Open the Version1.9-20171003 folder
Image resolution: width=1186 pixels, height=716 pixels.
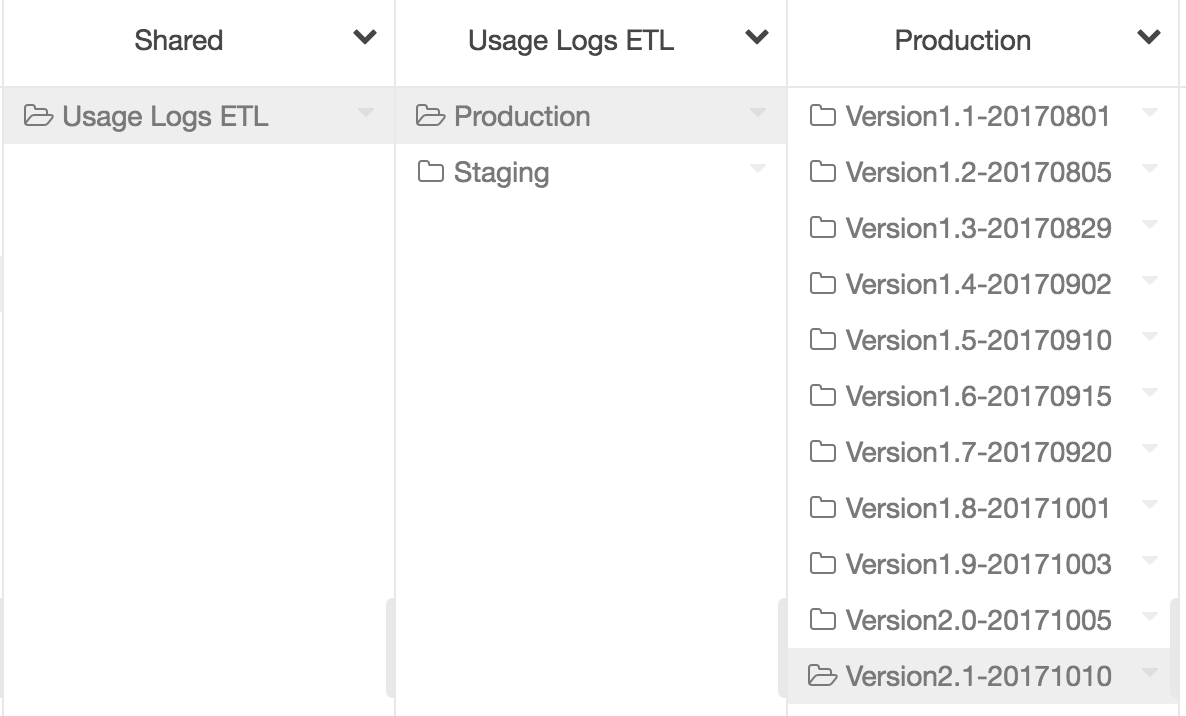[x=978, y=564]
